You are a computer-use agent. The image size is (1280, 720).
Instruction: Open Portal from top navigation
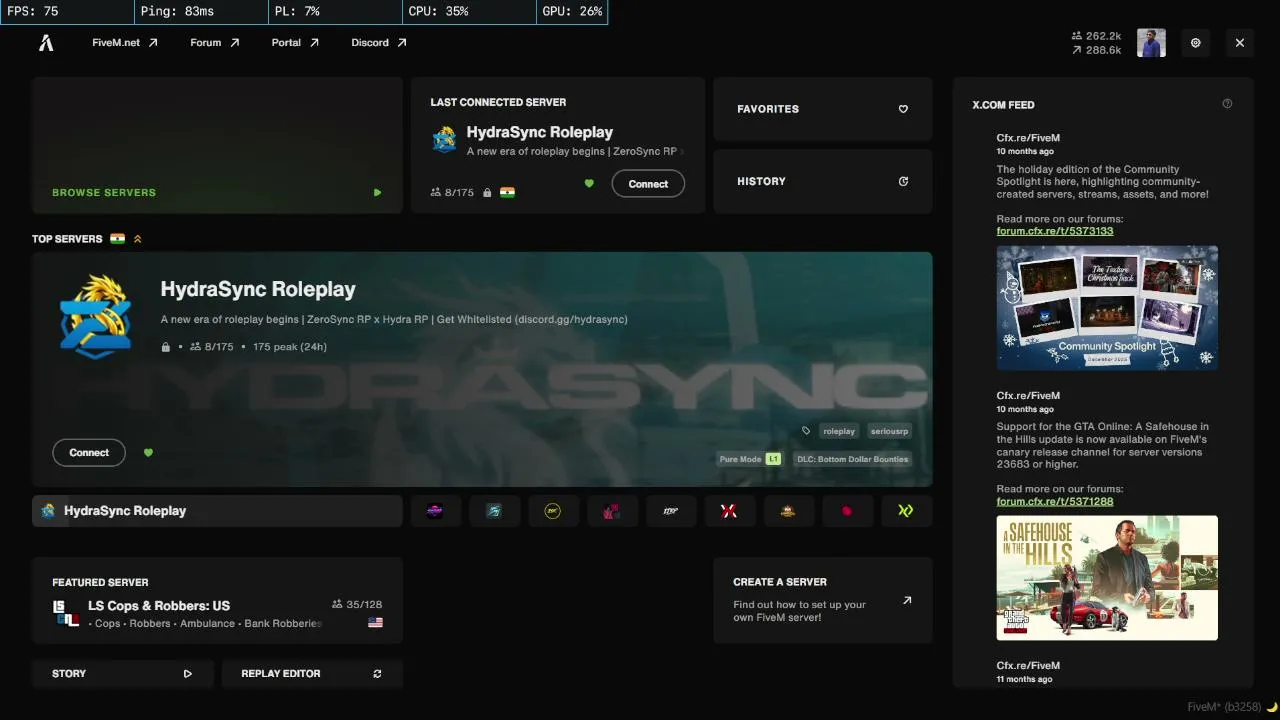point(295,43)
